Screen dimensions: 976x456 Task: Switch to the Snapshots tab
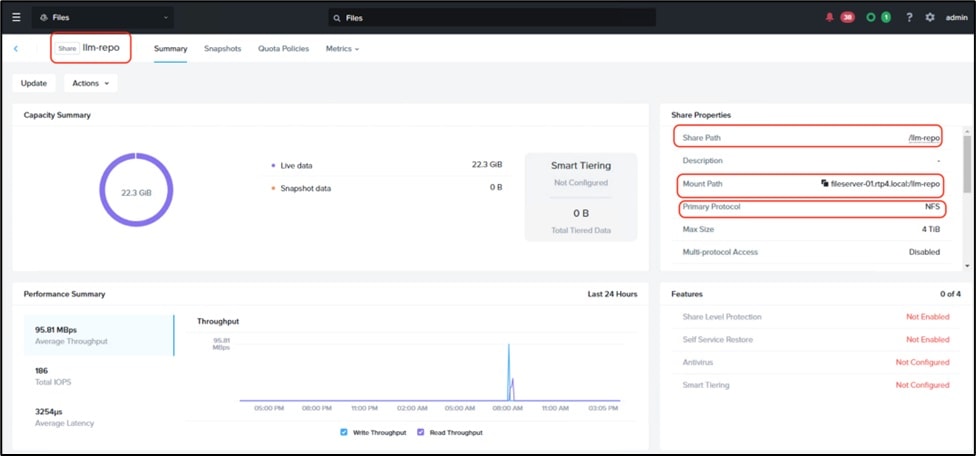coord(222,49)
